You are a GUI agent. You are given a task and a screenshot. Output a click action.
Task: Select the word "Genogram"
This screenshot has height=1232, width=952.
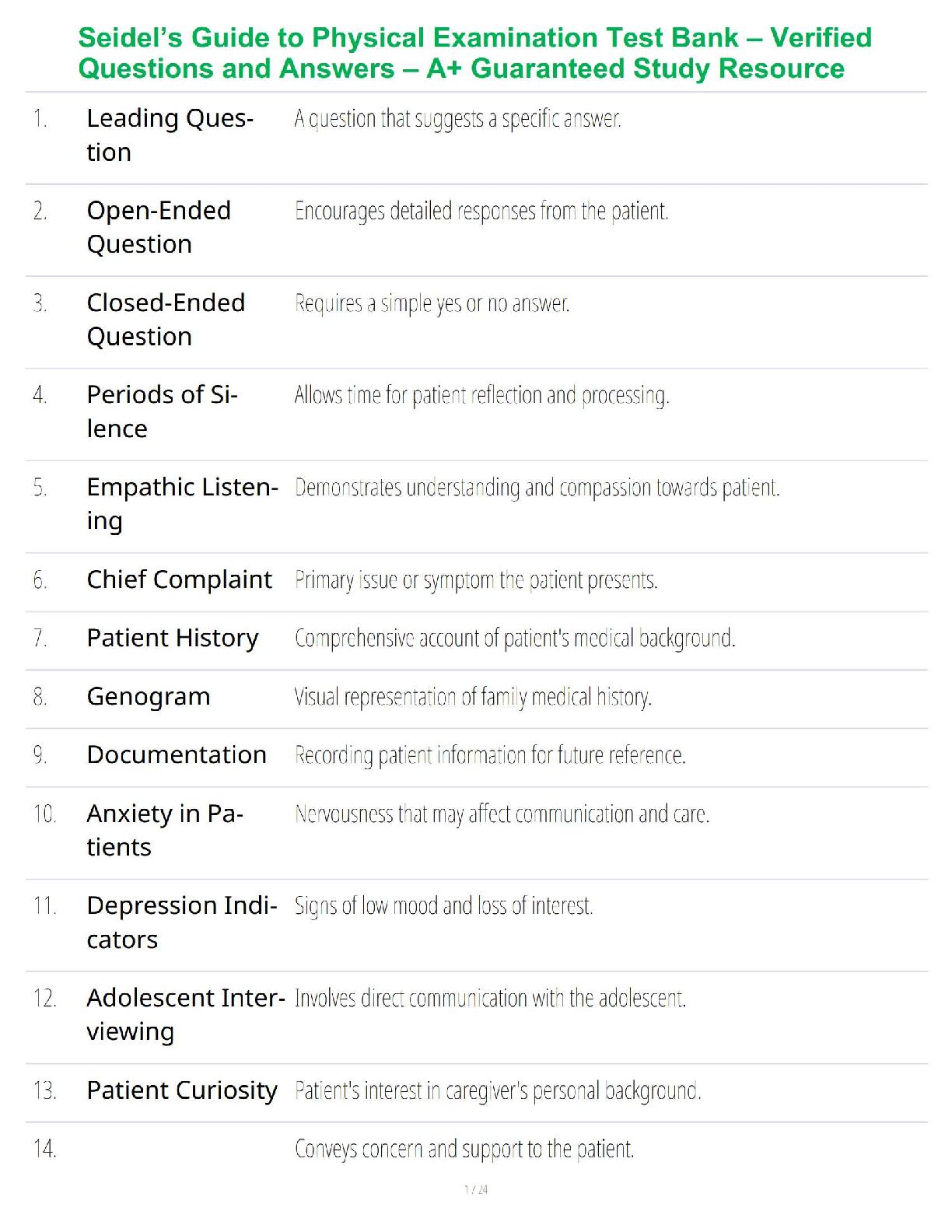click(x=148, y=696)
